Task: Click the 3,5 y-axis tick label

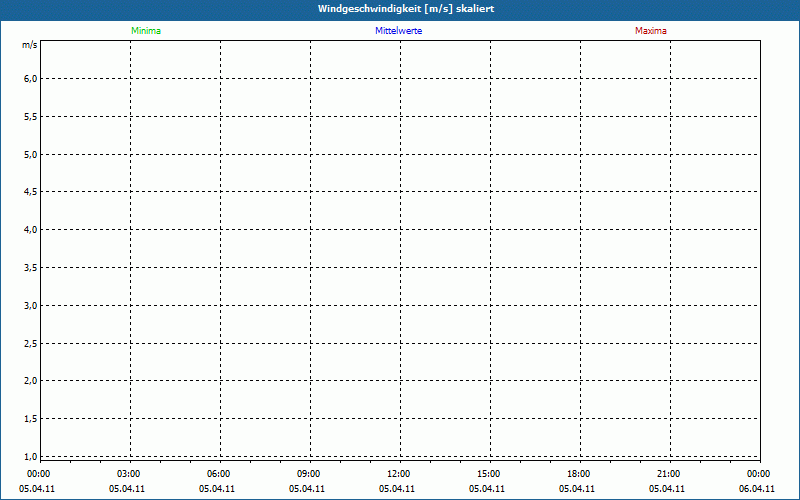Action: coord(30,267)
